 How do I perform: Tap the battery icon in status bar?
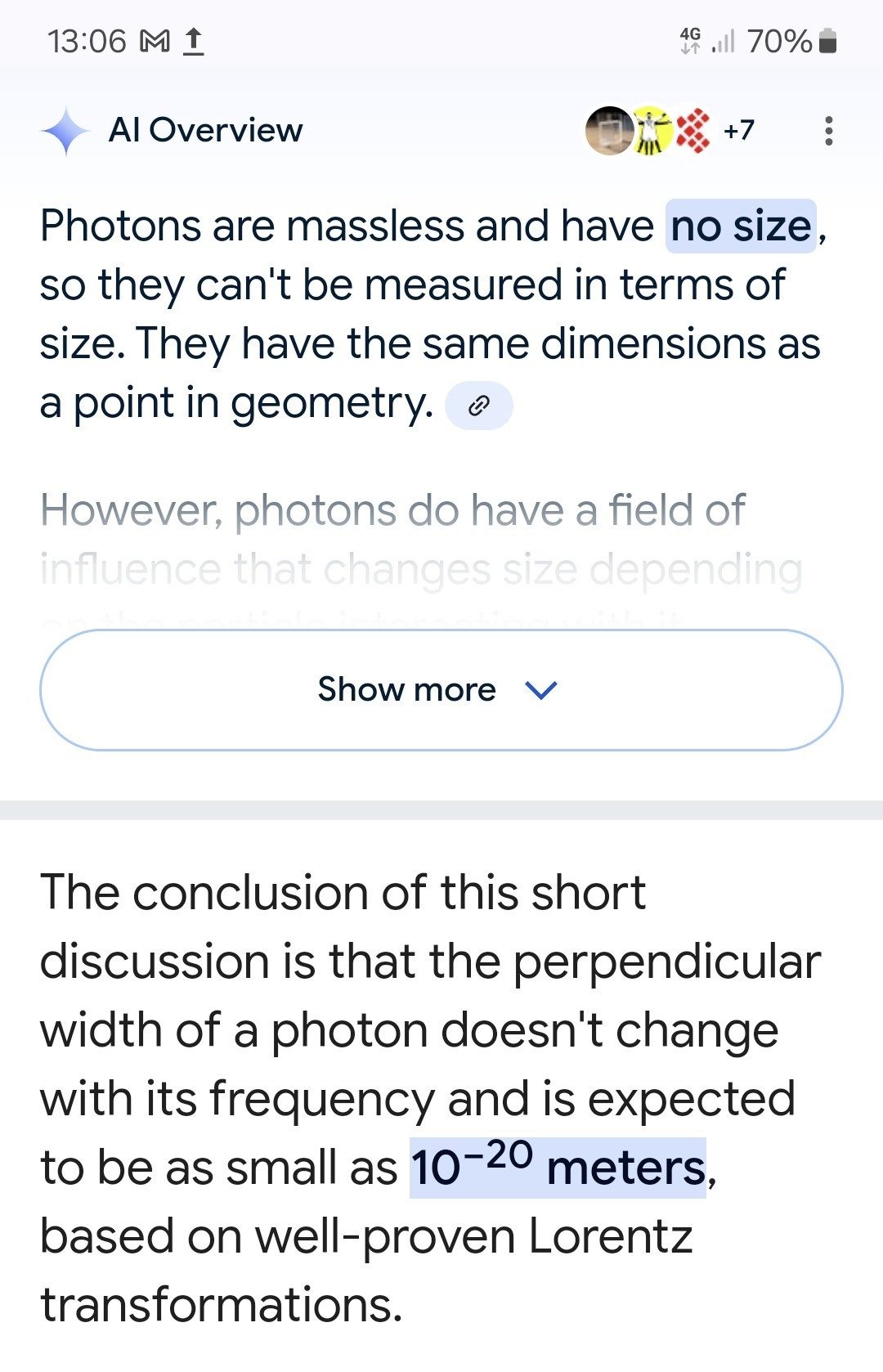(x=827, y=41)
